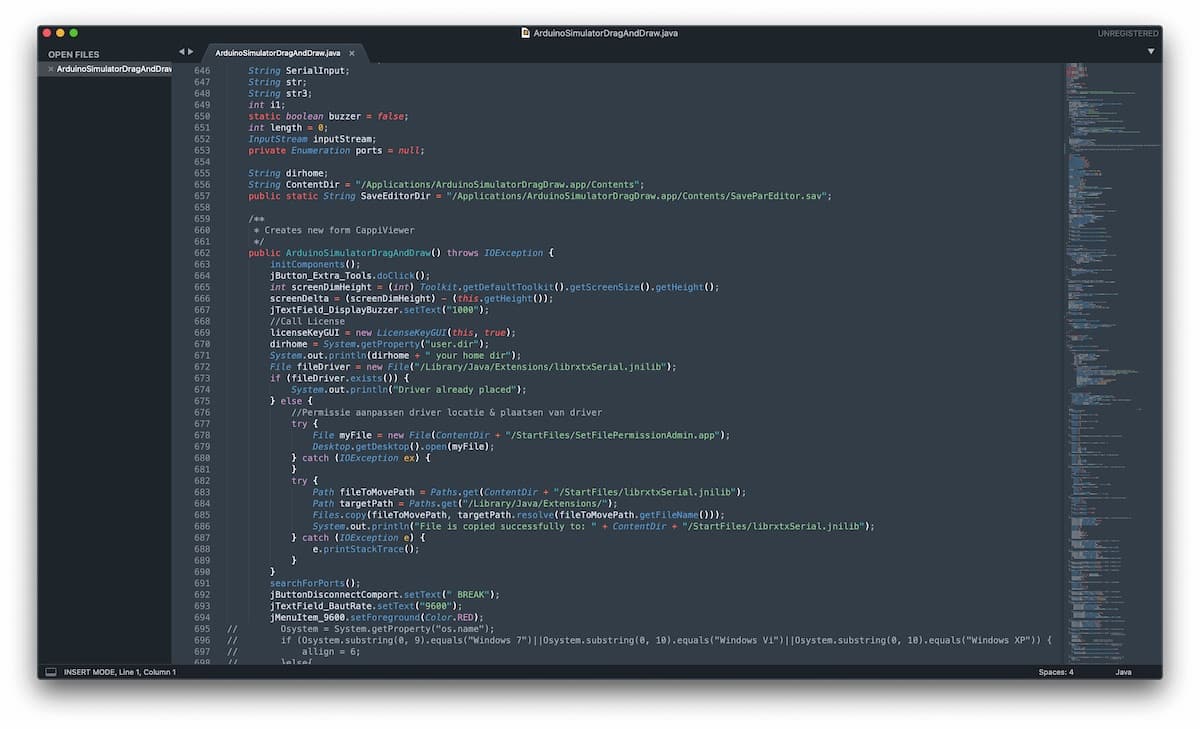Click the initComponents() call
The width and height of the screenshot is (1200, 729).
[315, 264]
